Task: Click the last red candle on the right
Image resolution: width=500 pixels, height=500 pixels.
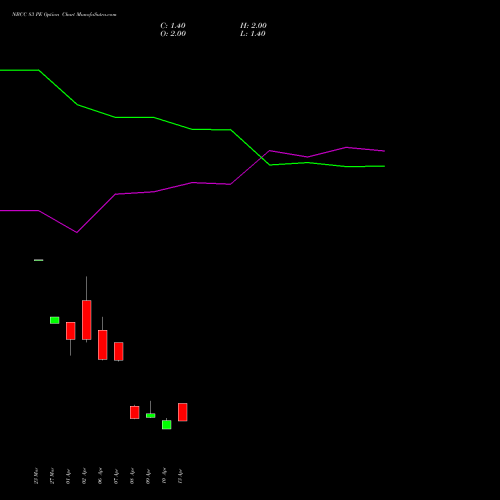Action: 183,412
